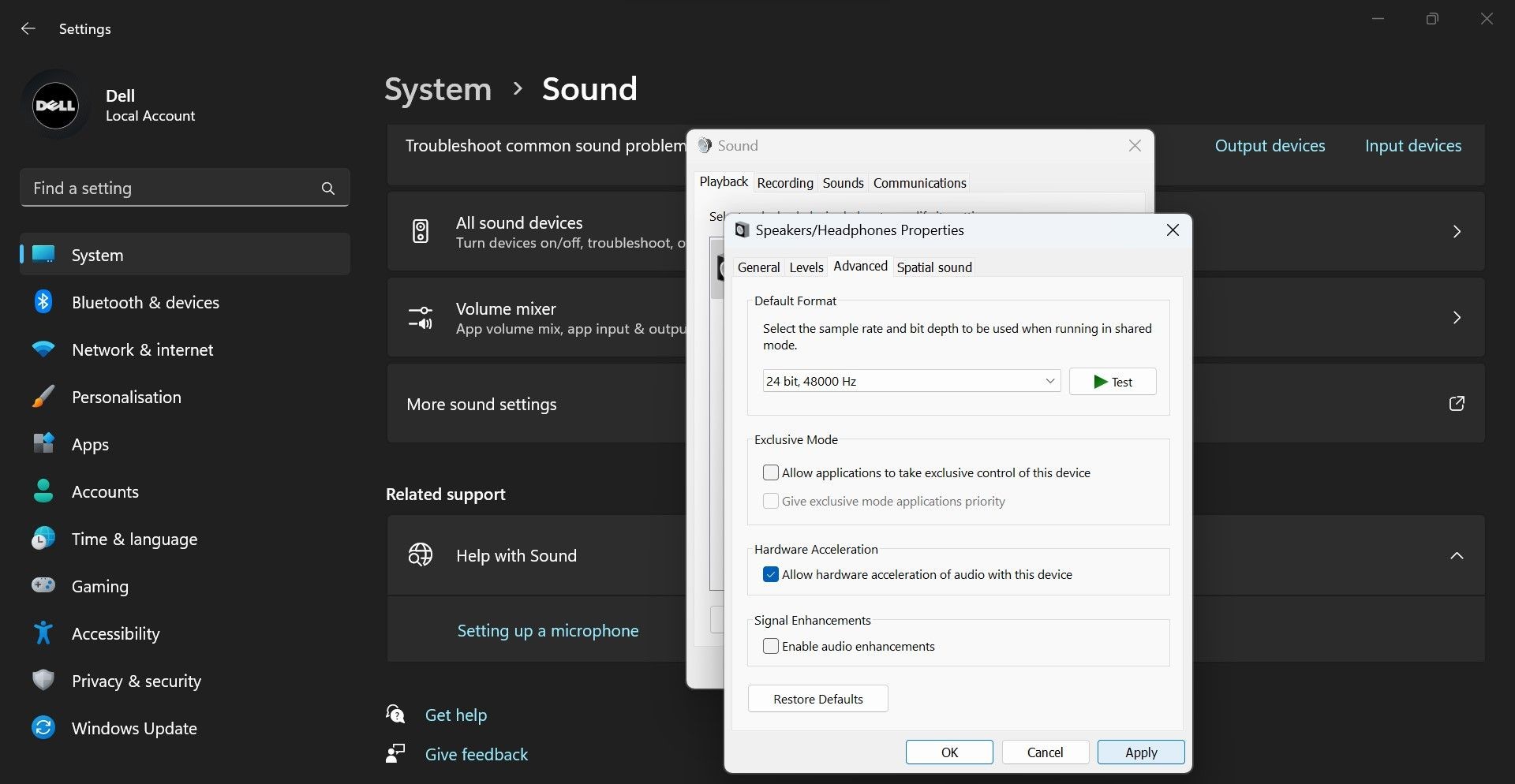Open the 24 bit, 48000 Hz format dropdown
1515x784 pixels.
pyautogui.click(x=911, y=381)
